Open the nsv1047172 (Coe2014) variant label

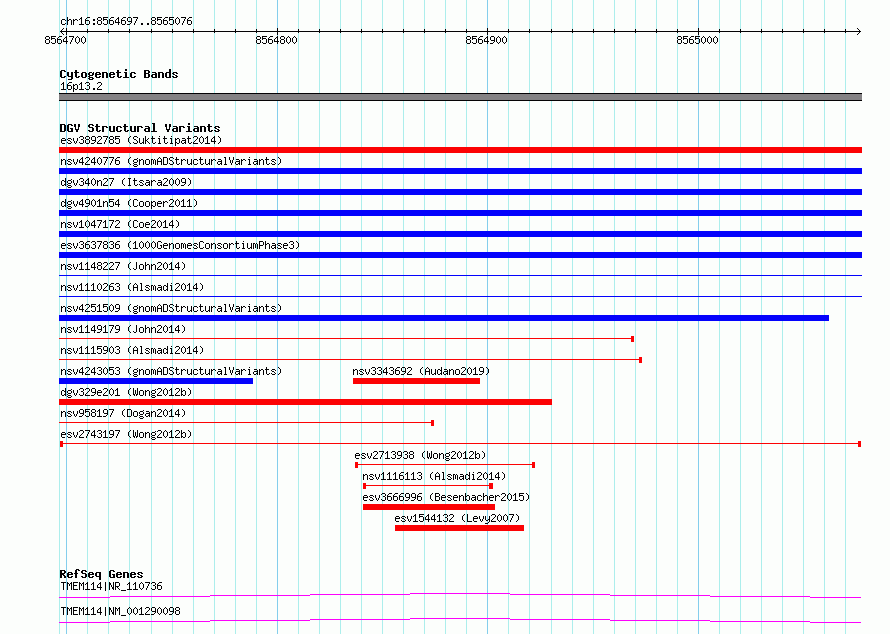click(x=120, y=224)
